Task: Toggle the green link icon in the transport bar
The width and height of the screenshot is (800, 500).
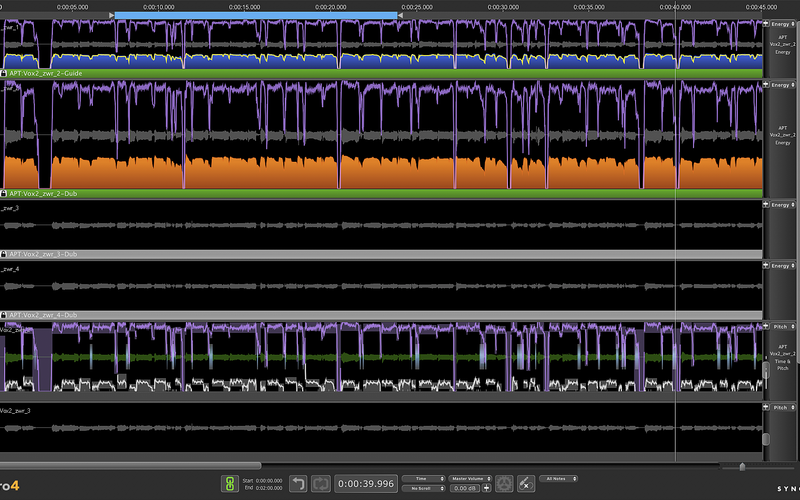Action: tap(230, 483)
